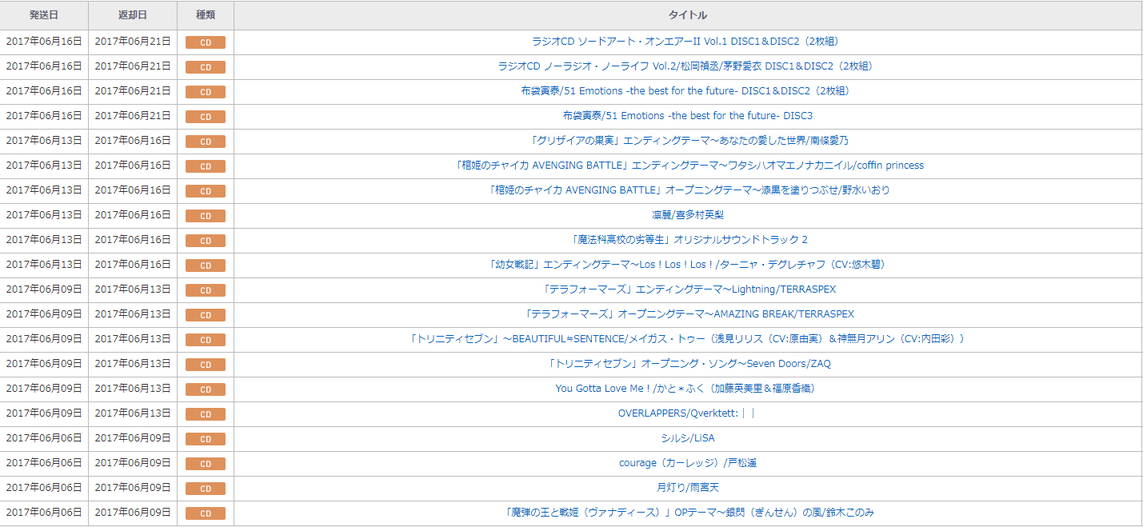Screen dimensions: 1143x527
Task: Open 51 Emotions DISC3 title link
Action: pos(688,116)
